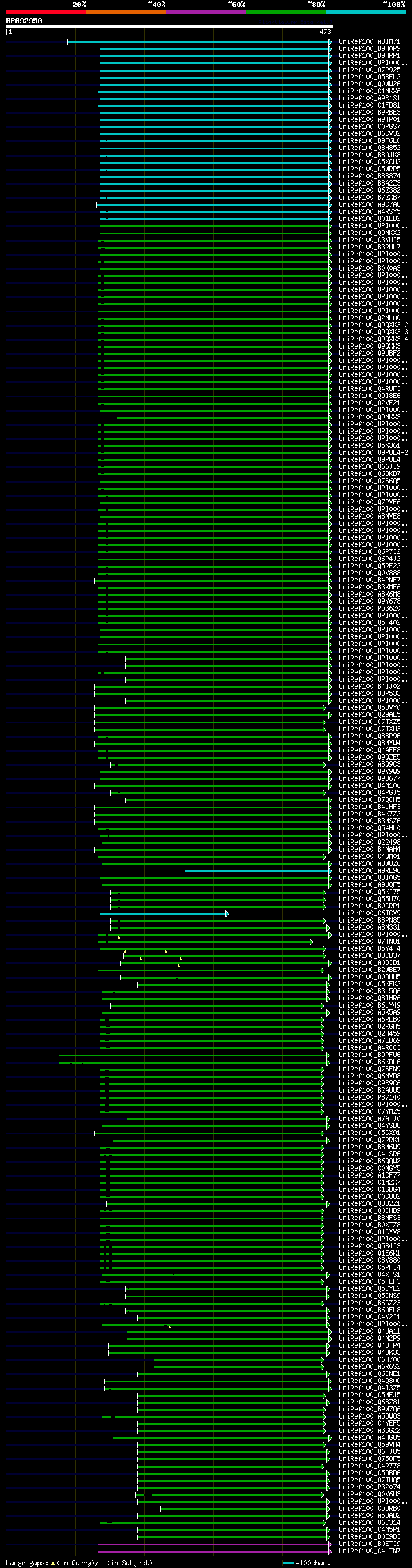Select hit label UniRef100_B0ETI9
The width and height of the screenshot is (412, 1568).
[370, 1544]
